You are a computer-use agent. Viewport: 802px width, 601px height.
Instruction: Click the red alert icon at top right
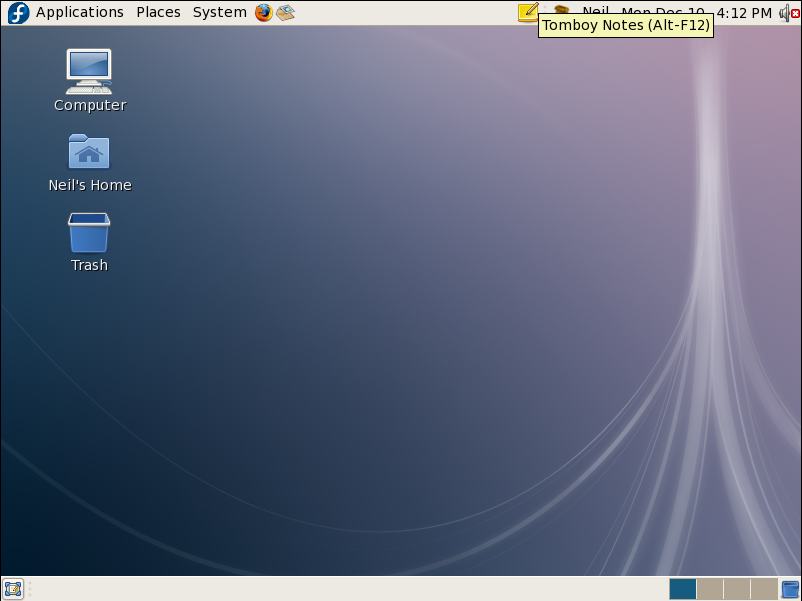click(796, 12)
